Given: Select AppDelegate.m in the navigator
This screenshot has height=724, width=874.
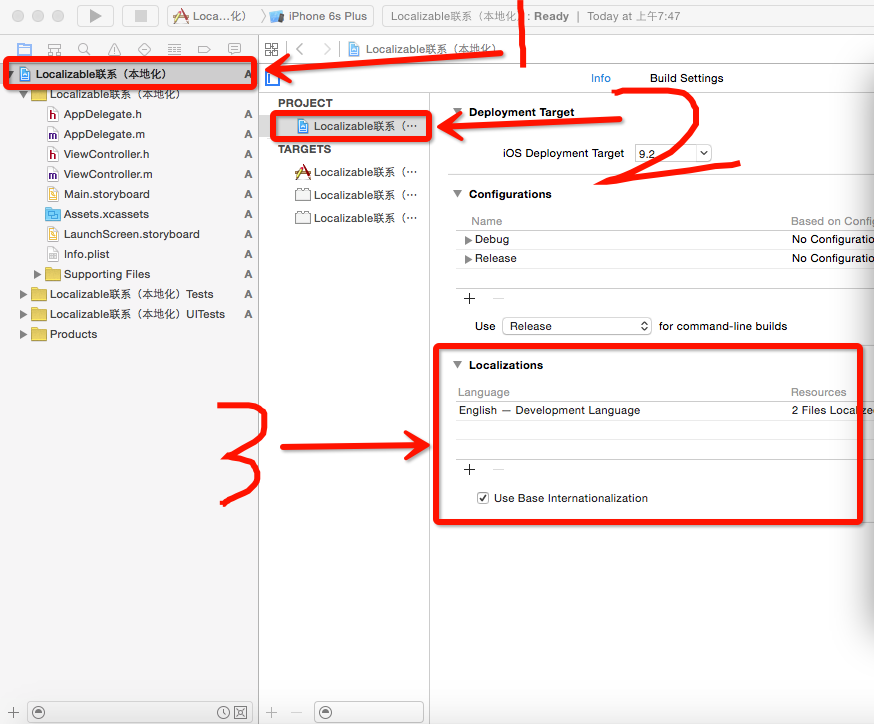Looking at the screenshot, I should click(104, 134).
